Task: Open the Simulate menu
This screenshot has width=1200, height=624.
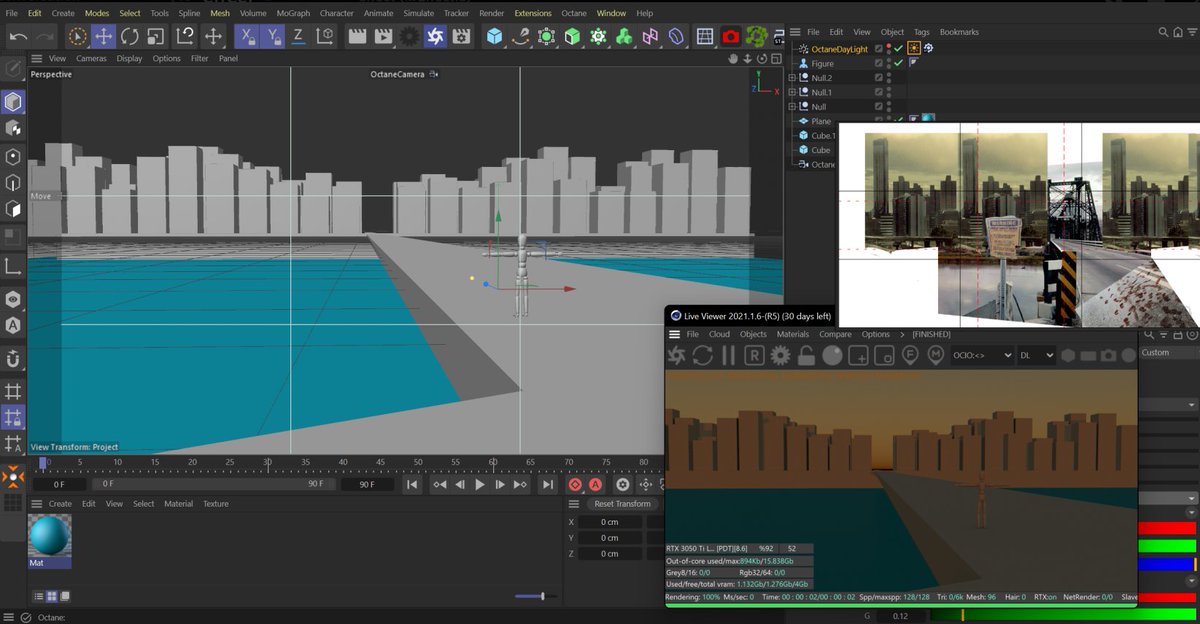Action: click(417, 13)
